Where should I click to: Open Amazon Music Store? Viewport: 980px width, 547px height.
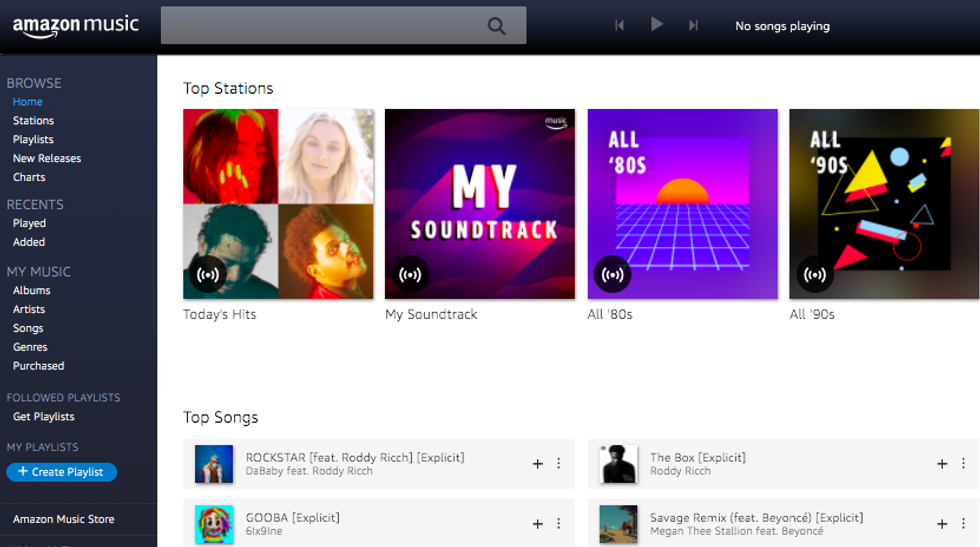pos(63,519)
